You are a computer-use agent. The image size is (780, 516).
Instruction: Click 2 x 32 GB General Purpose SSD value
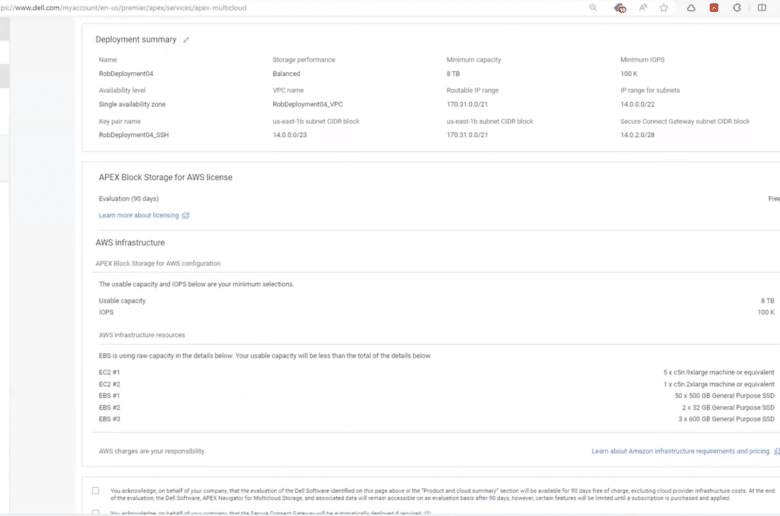728,408
